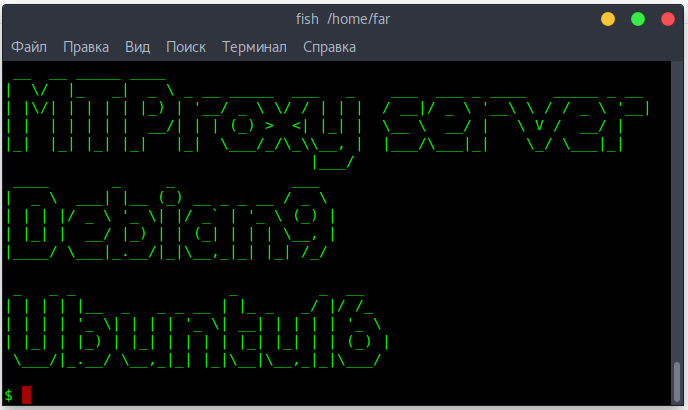The width and height of the screenshot is (688, 410).
Task: Click the 'Ubuntu16' ASCII art text
Action: point(197,331)
